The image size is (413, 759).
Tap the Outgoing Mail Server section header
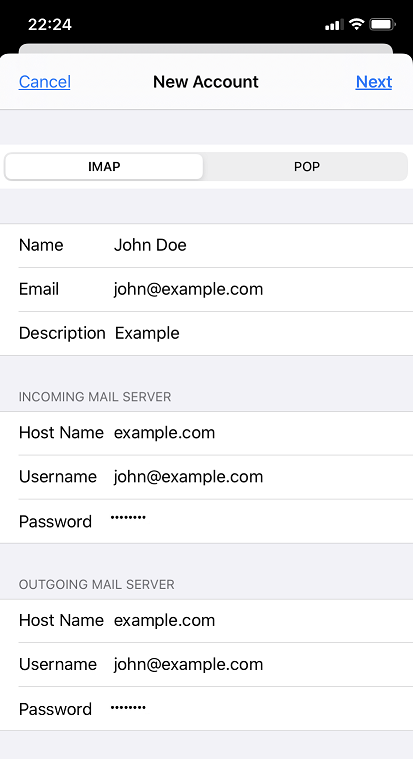96,585
